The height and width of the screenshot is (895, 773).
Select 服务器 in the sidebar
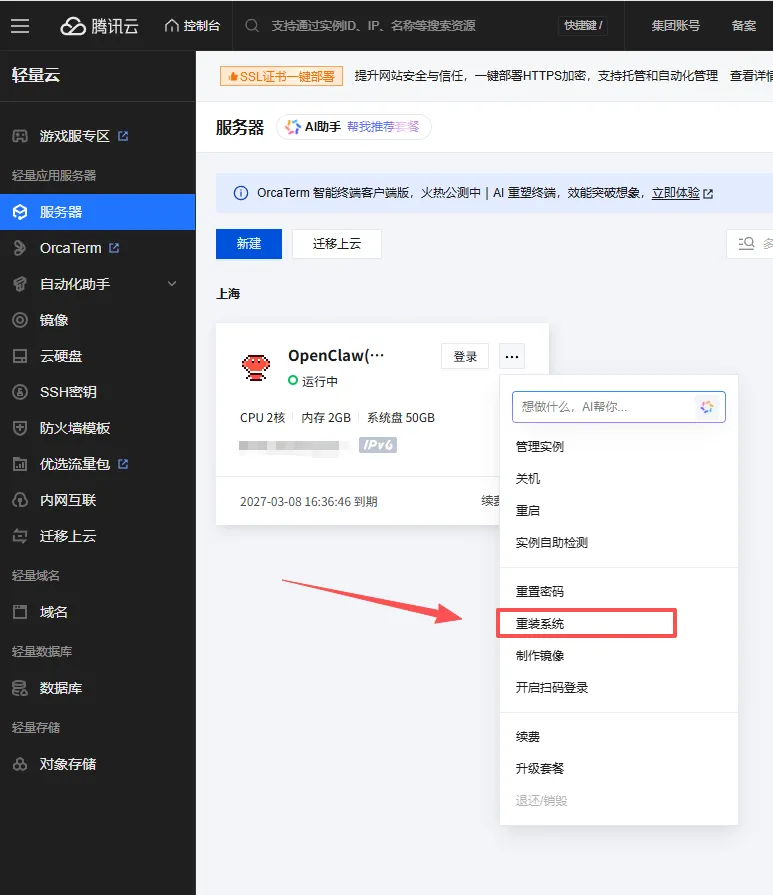tap(98, 212)
